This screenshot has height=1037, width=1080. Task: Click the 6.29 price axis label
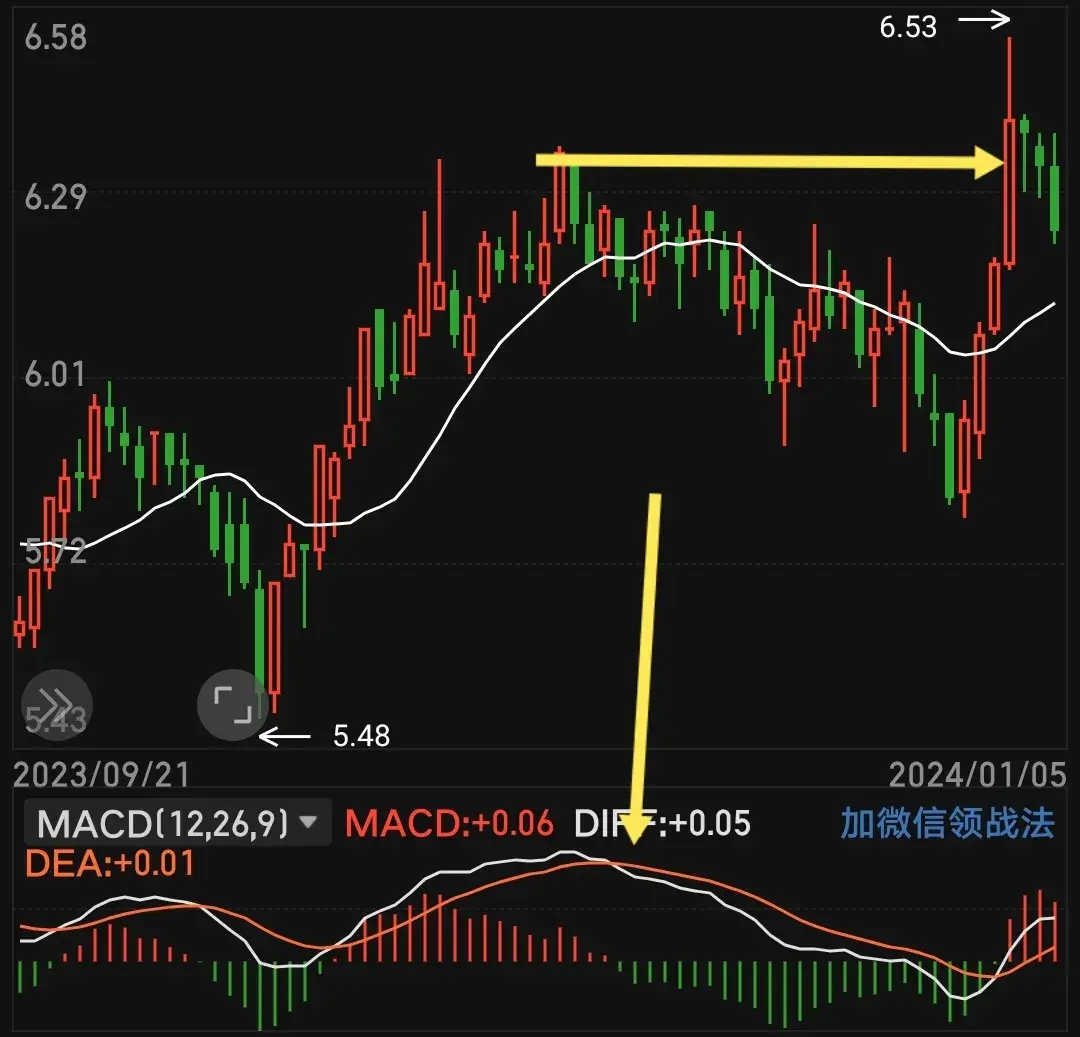56,198
